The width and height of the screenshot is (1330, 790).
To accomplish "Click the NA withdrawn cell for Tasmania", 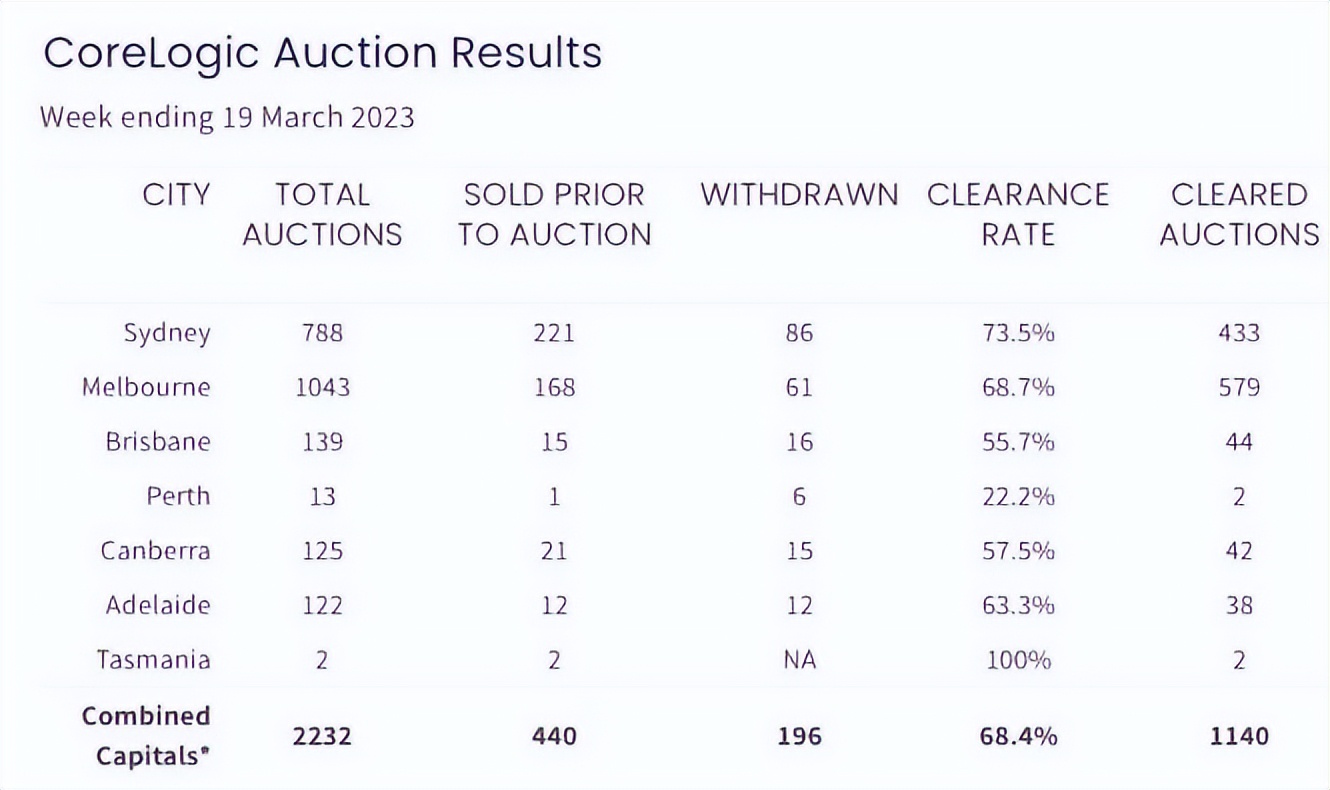I will 799,660.
